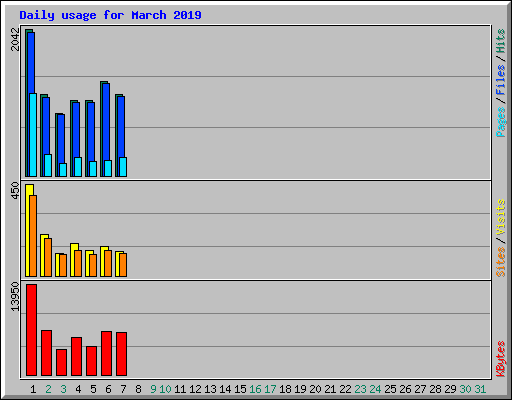Viewport: 512px width, 400px height.
Task: Click the day 2 orange Sites bar
Action: (x=48, y=257)
